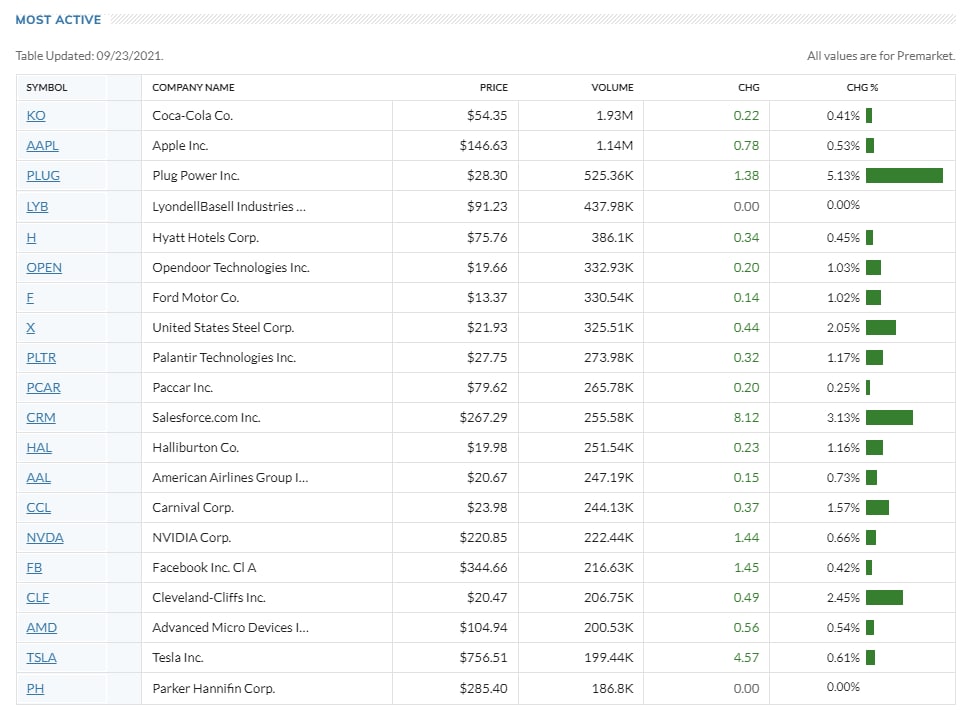Click the SYMBOL column header
Screen dimensions: 972x719
[x=46, y=87]
